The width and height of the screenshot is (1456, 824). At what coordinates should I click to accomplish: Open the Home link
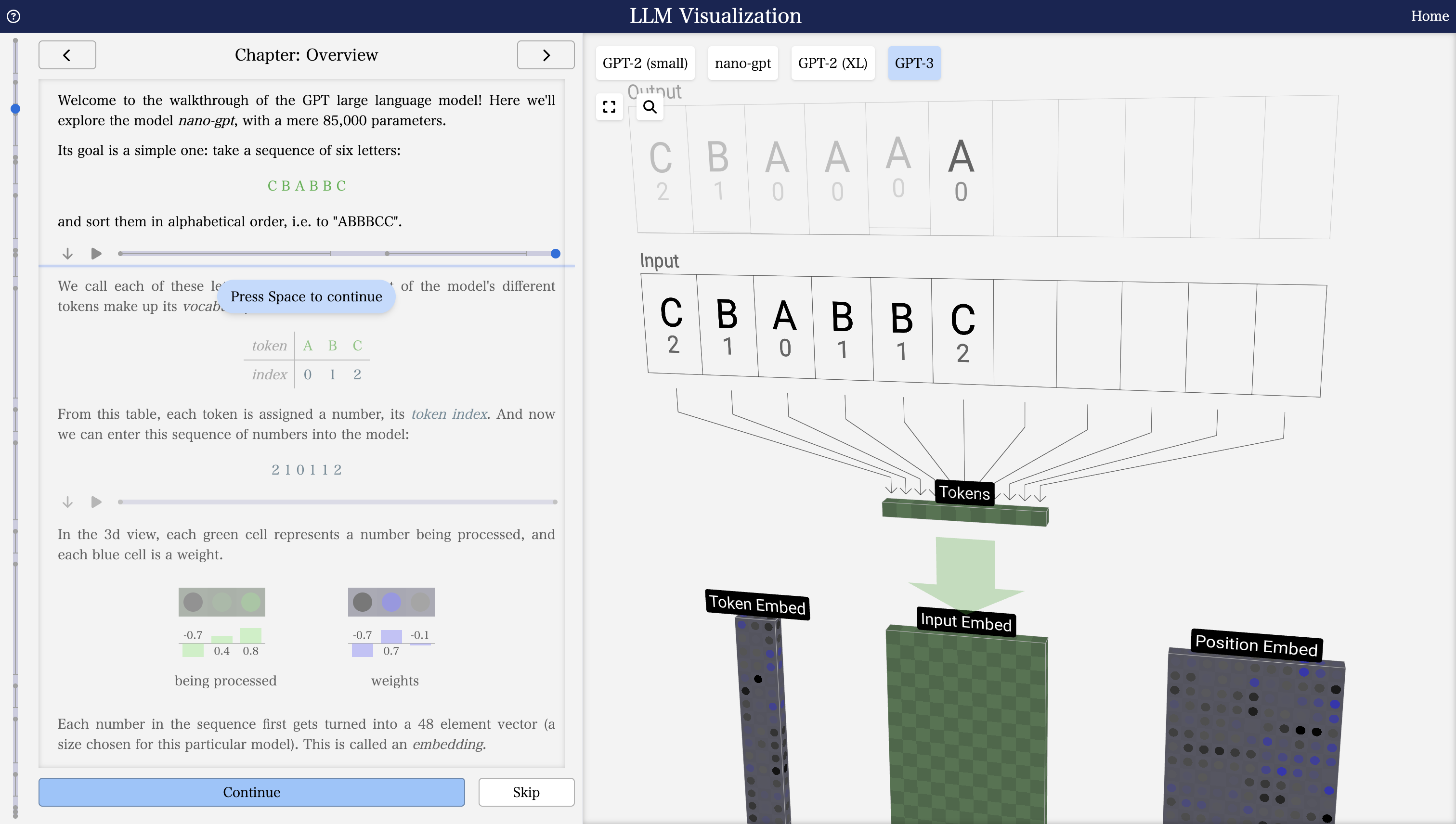click(1429, 16)
